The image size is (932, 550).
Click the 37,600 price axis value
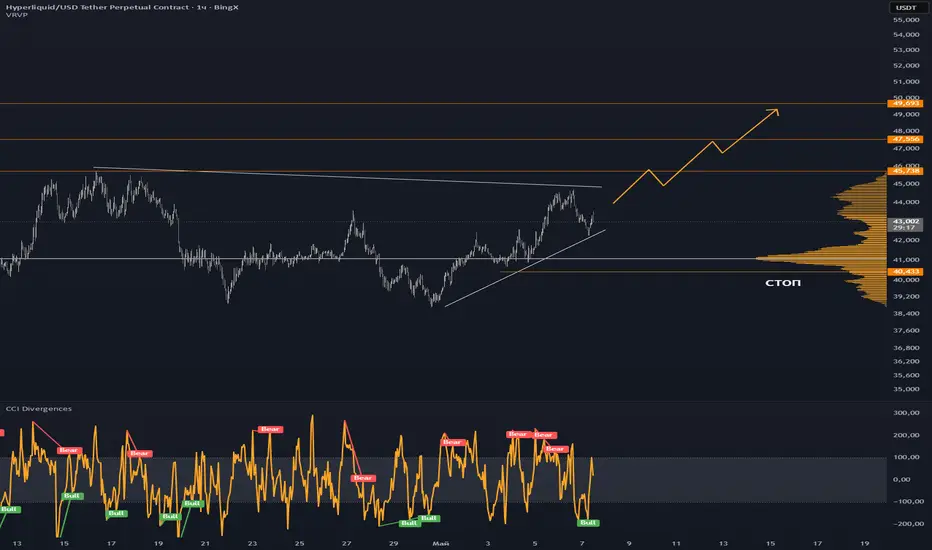click(906, 331)
